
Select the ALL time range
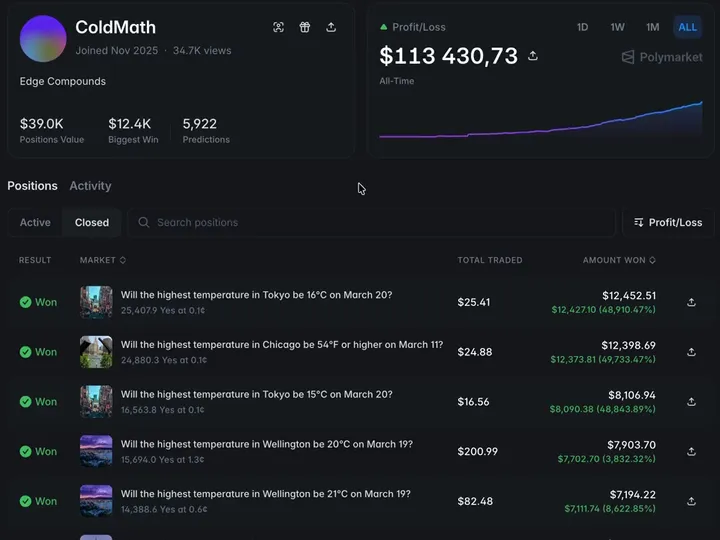pyautogui.click(x=687, y=27)
